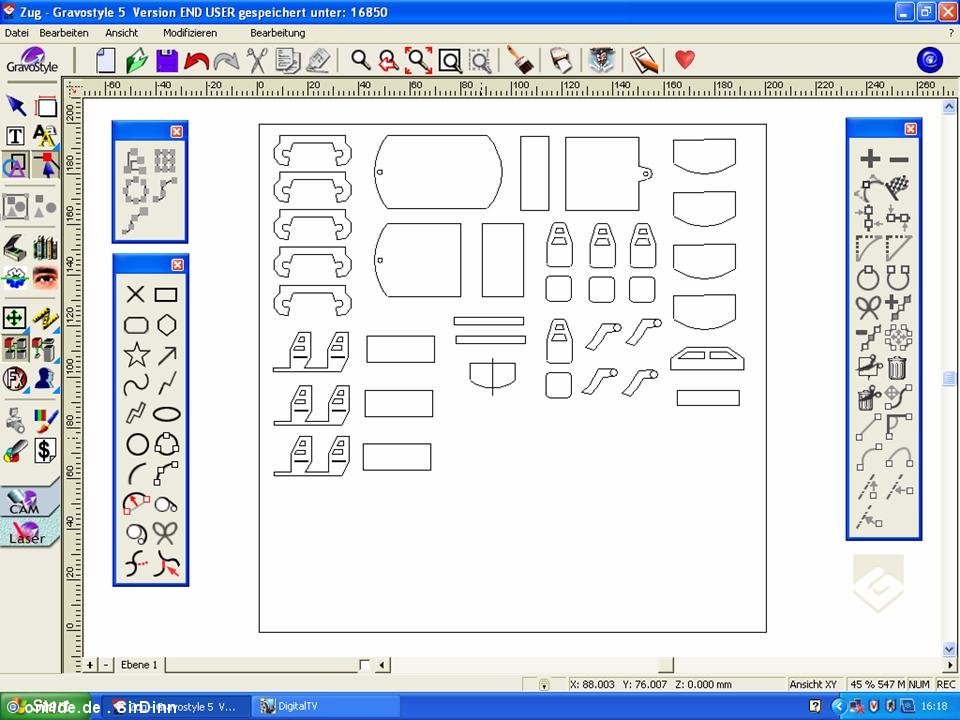Open the library books icon

[45, 248]
